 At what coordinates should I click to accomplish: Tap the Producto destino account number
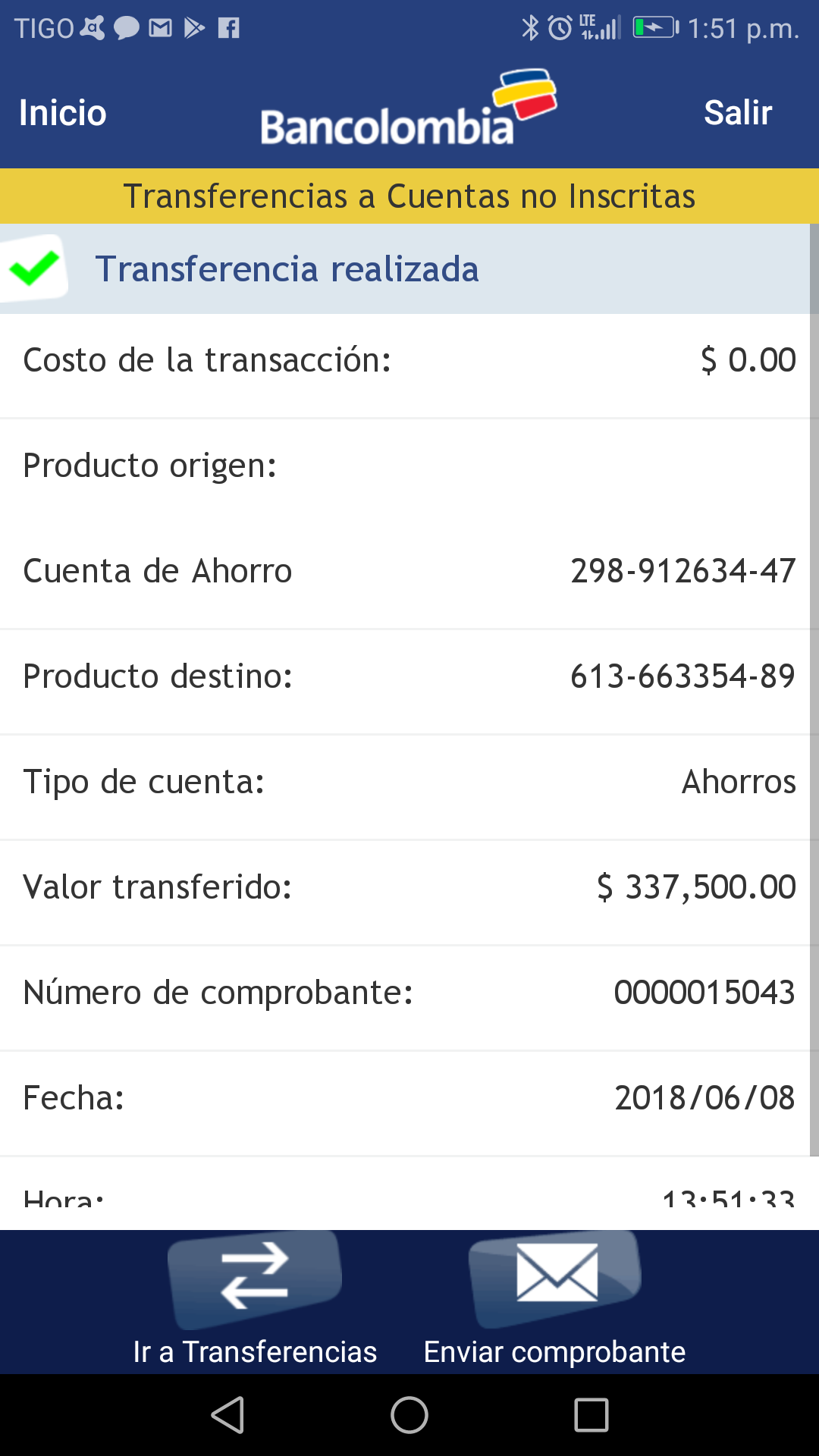click(682, 676)
